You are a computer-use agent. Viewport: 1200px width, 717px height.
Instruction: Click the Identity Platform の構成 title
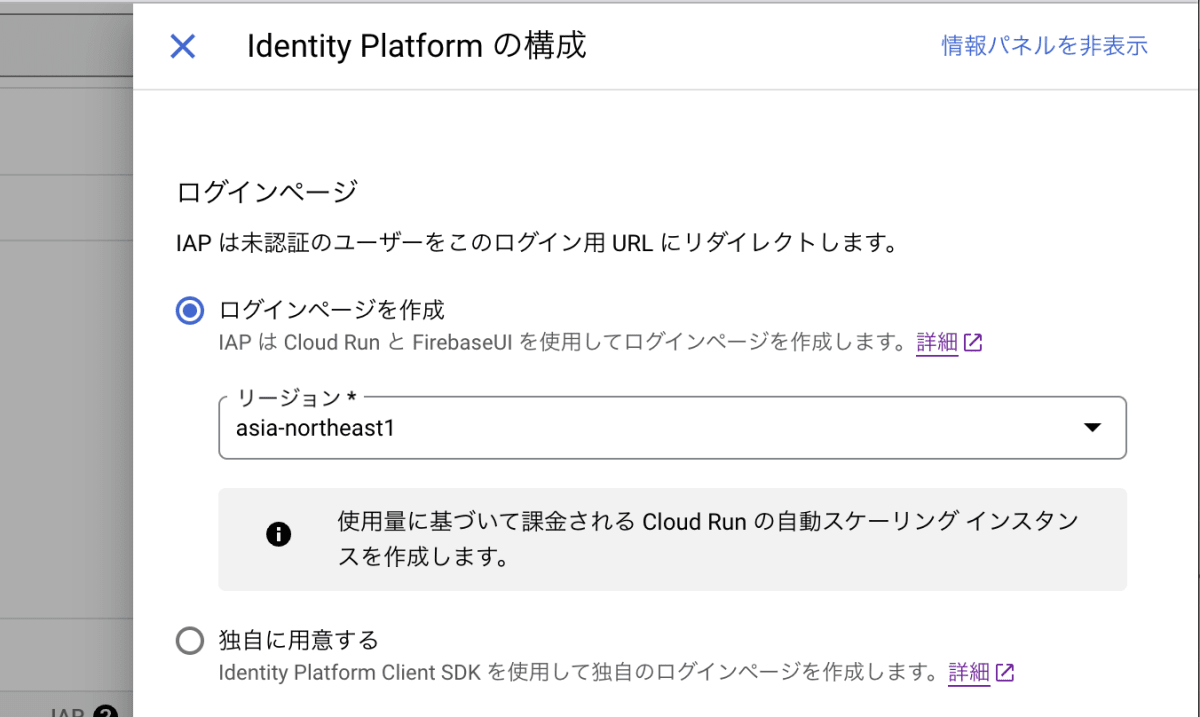coord(416,46)
